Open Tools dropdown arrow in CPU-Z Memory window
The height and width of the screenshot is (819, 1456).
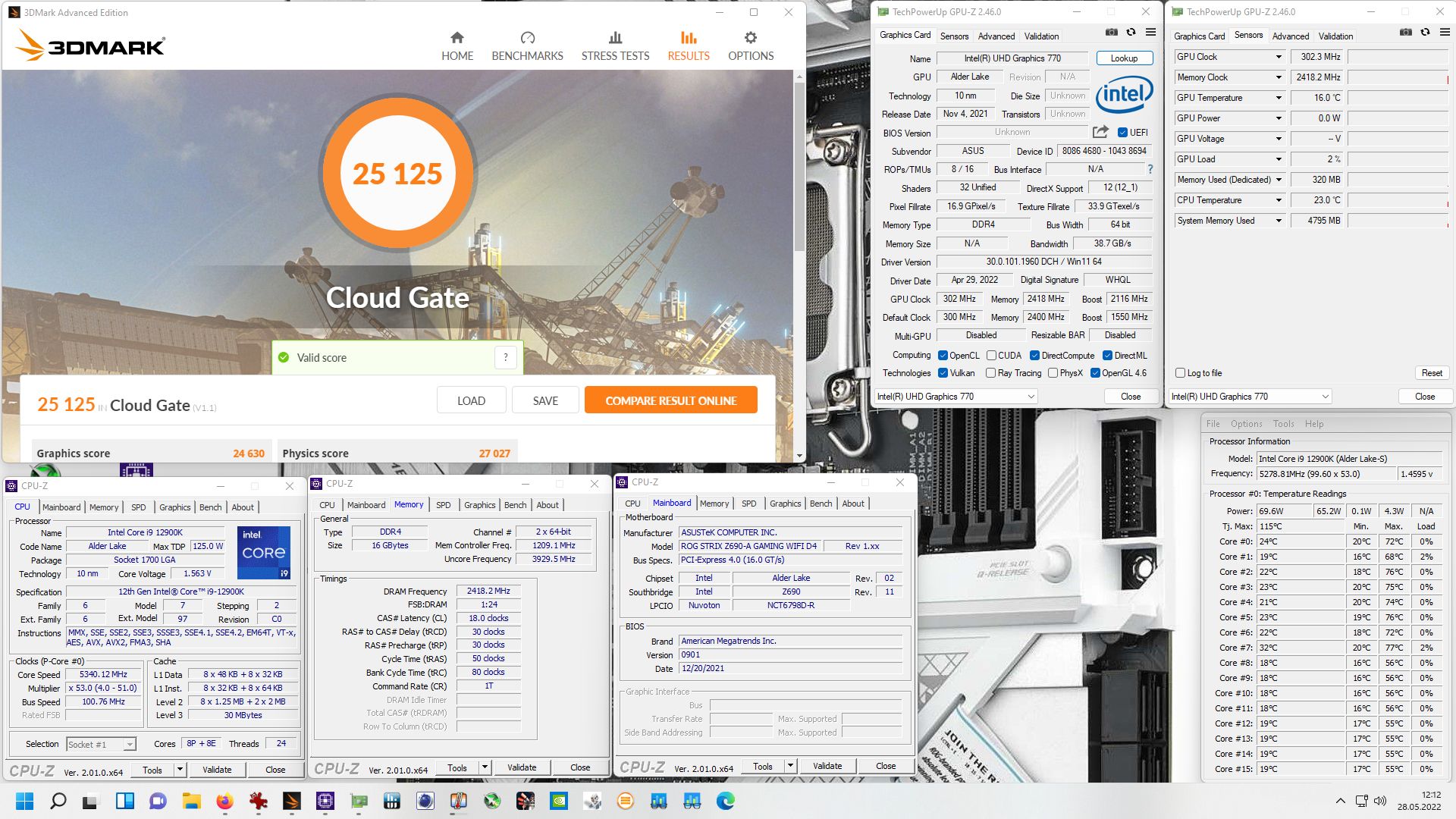(x=485, y=767)
